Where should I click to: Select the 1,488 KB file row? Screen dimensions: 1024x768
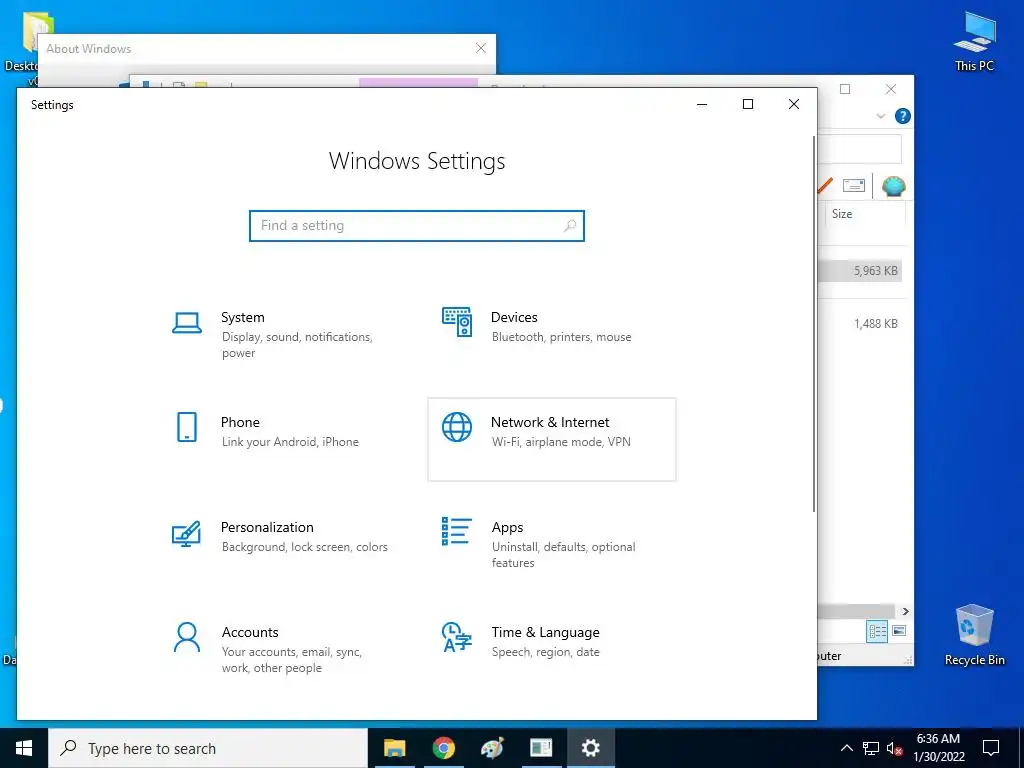860,323
